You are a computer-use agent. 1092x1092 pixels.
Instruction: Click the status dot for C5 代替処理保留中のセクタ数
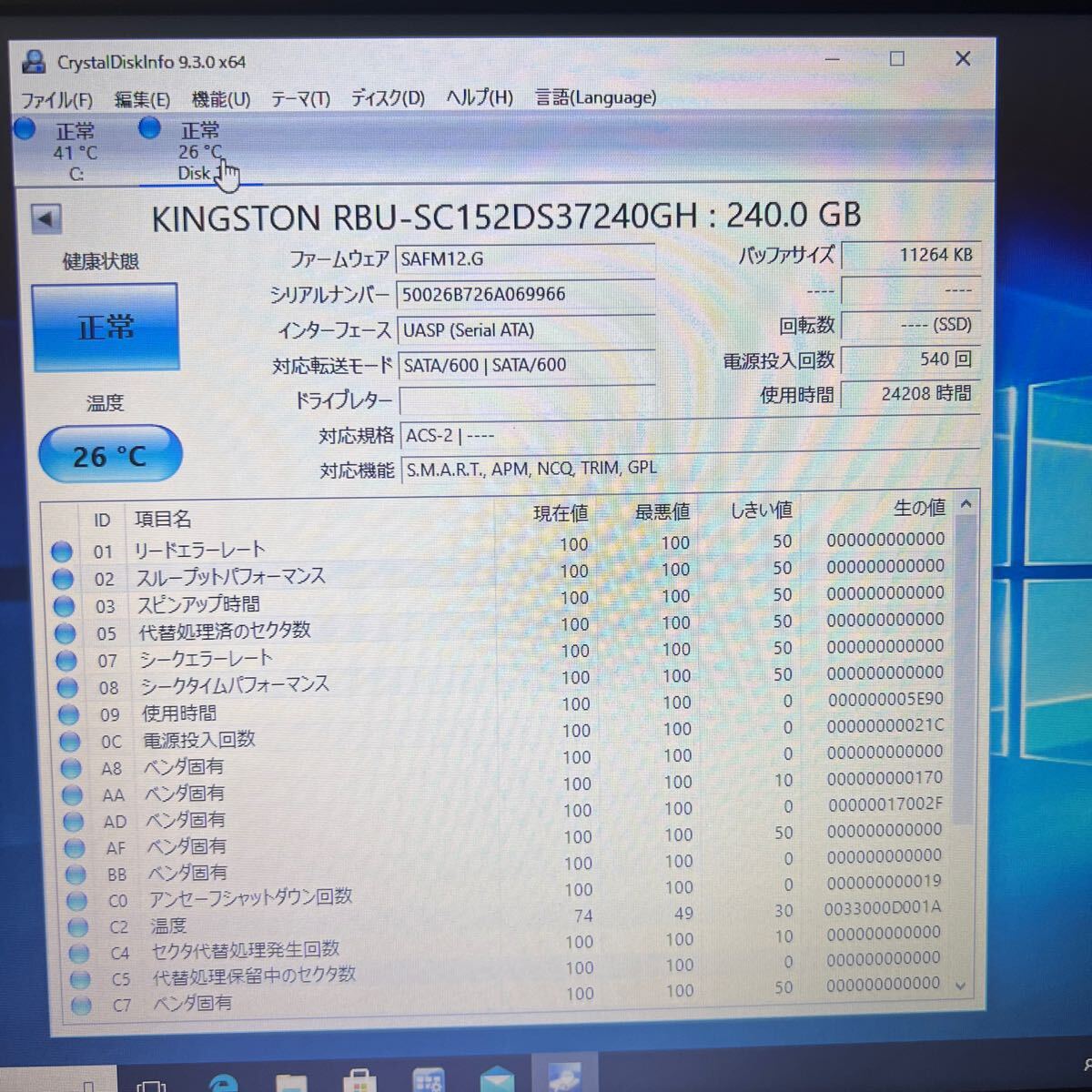tap(81, 980)
